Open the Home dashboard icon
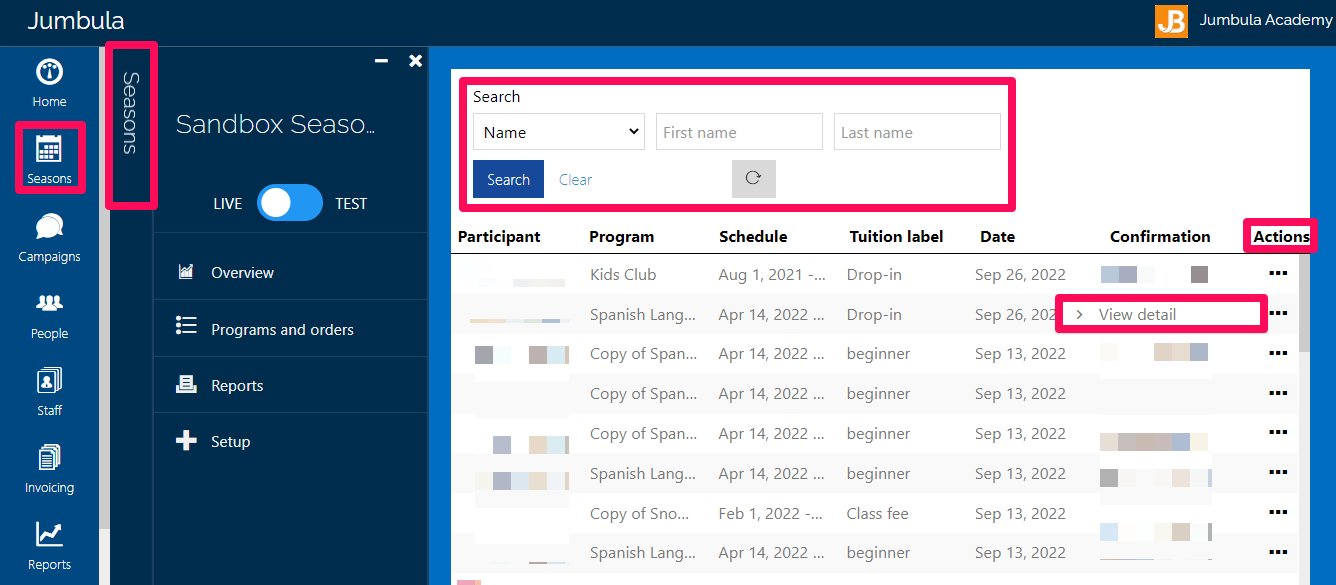 point(49,72)
